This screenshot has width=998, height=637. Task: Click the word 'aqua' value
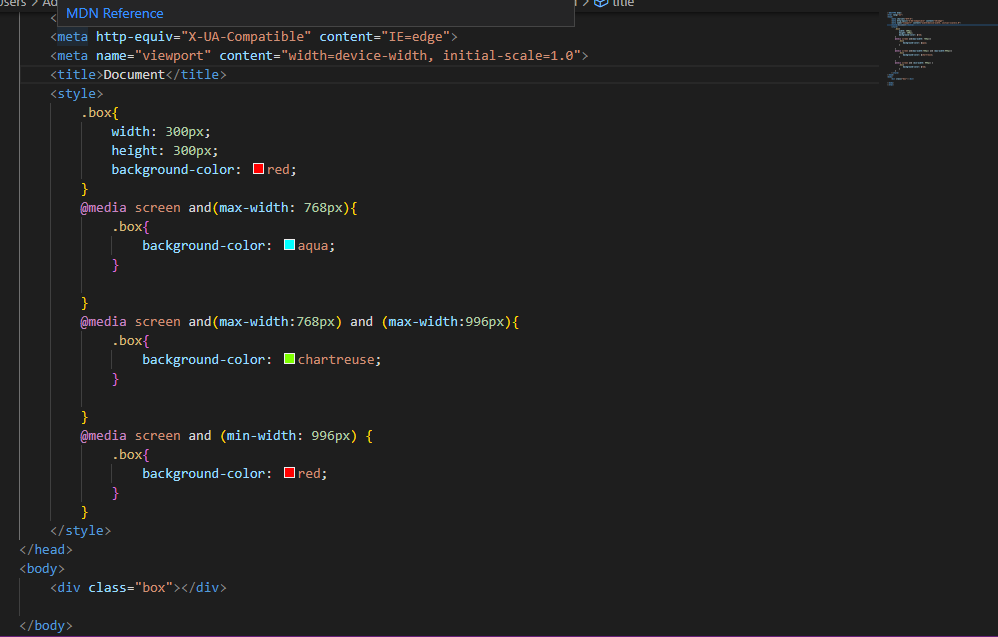pos(313,246)
